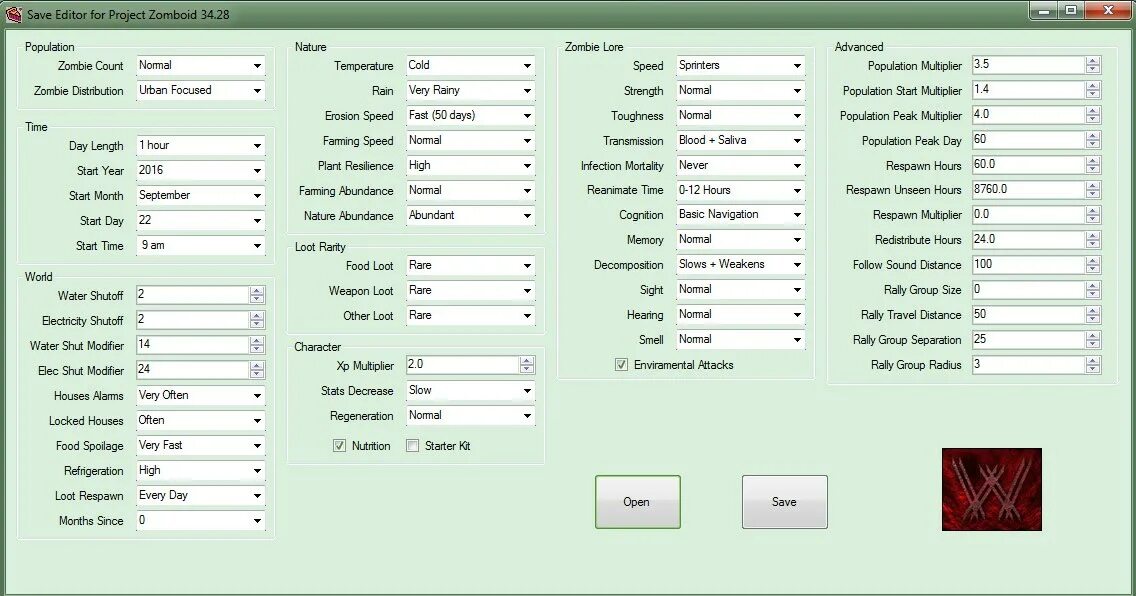Adjust the Elec Shut Modifier stepper
The image size is (1136, 596).
pyautogui.click(x=257, y=370)
